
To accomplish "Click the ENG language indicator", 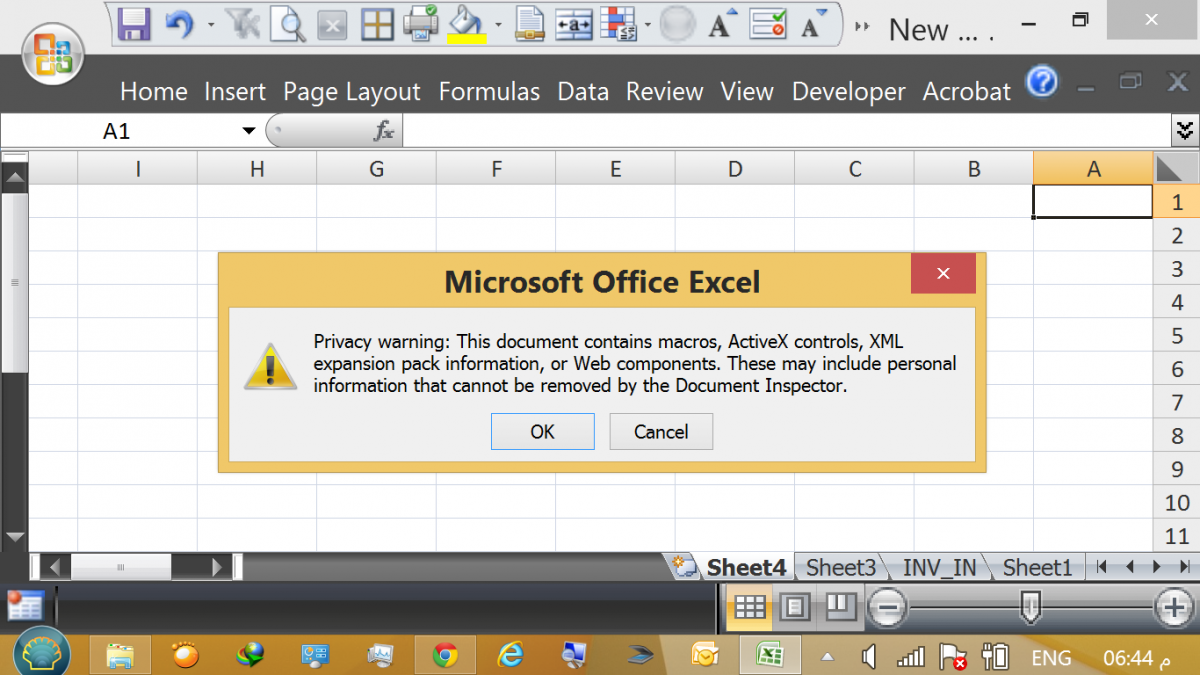I will pos(1051,658).
